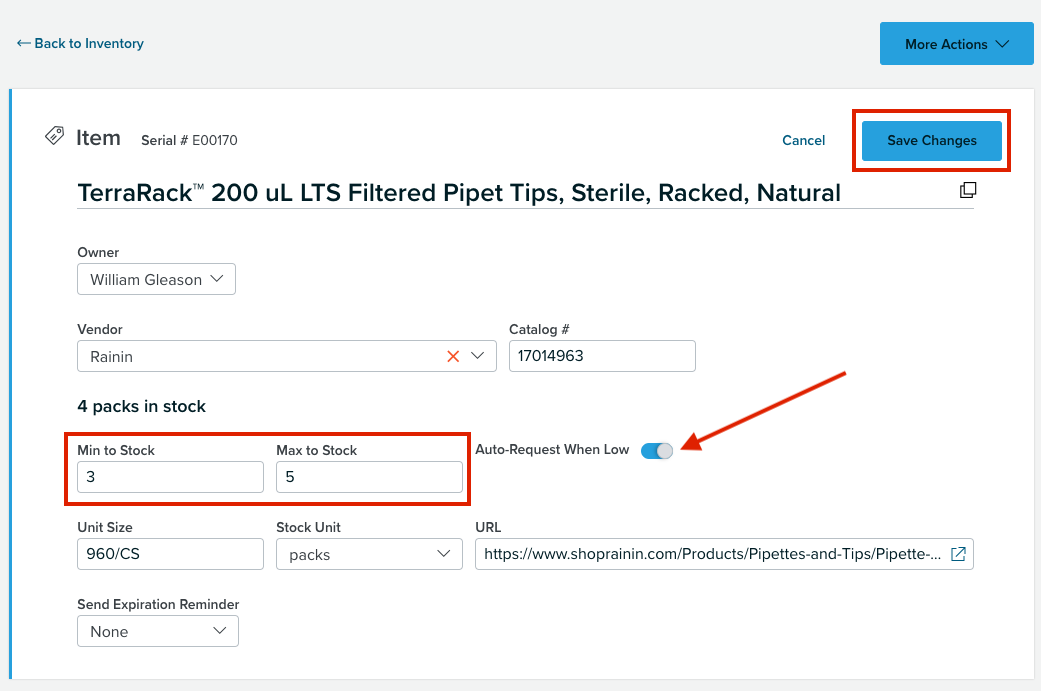The height and width of the screenshot is (691, 1041).
Task: Clear the Rainin vendor with red X
Action: tap(453, 356)
